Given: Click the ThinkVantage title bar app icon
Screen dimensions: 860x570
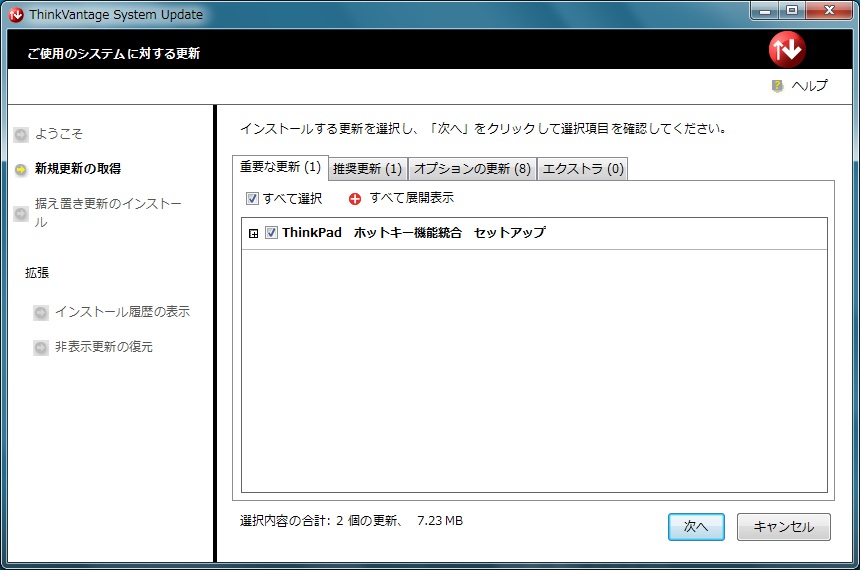Looking at the screenshot, I should [x=16, y=15].
